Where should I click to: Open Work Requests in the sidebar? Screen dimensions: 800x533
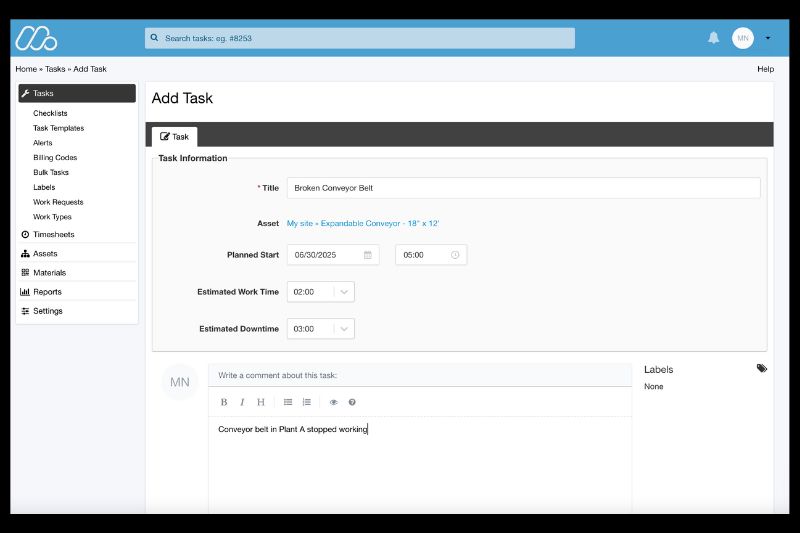tap(58, 202)
